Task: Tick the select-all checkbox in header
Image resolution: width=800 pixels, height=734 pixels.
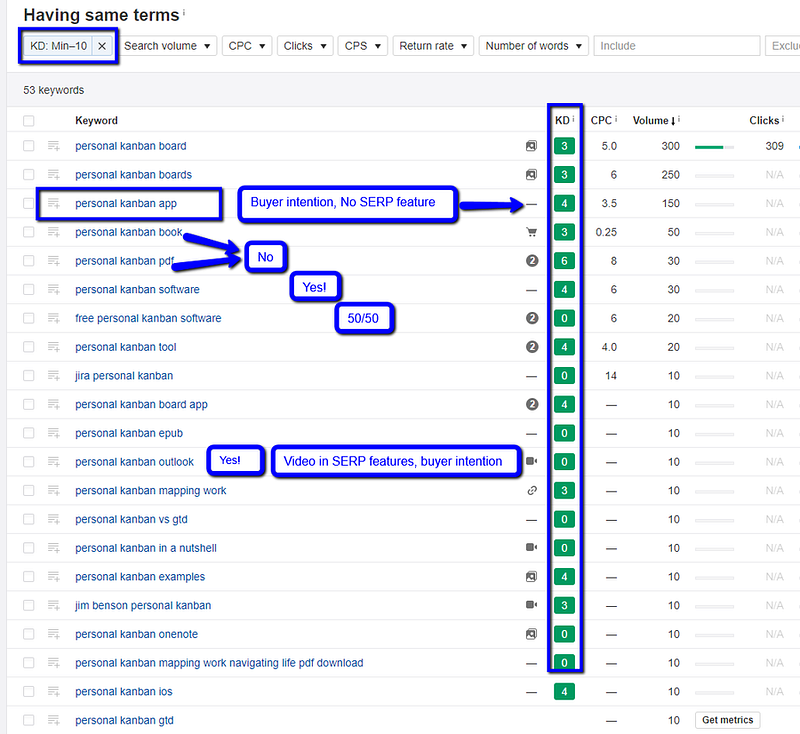Action: tap(29, 121)
